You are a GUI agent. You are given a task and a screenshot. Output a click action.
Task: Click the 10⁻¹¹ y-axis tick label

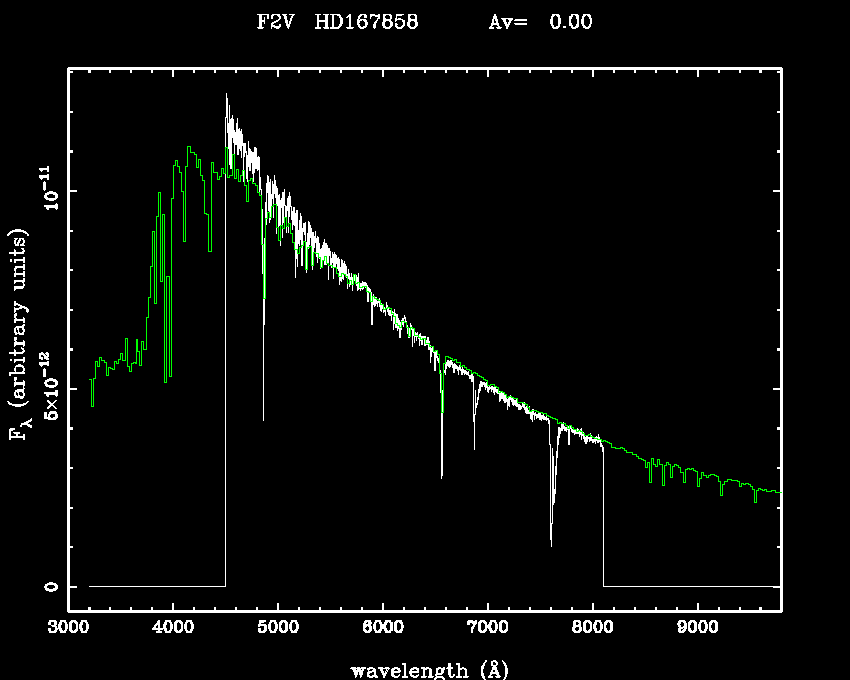(x=48, y=192)
